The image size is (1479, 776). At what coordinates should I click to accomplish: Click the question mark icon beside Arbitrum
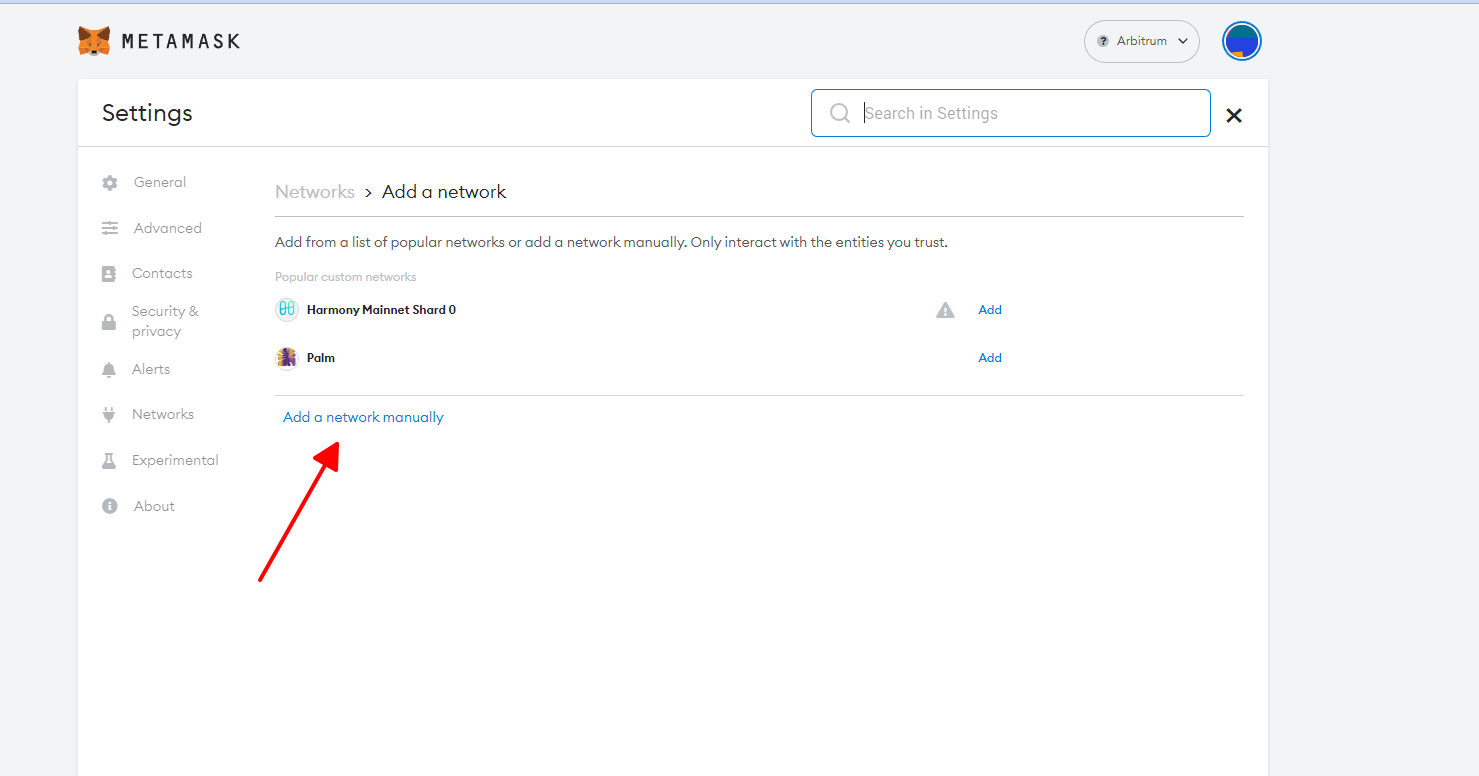pyautogui.click(x=1103, y=41)
